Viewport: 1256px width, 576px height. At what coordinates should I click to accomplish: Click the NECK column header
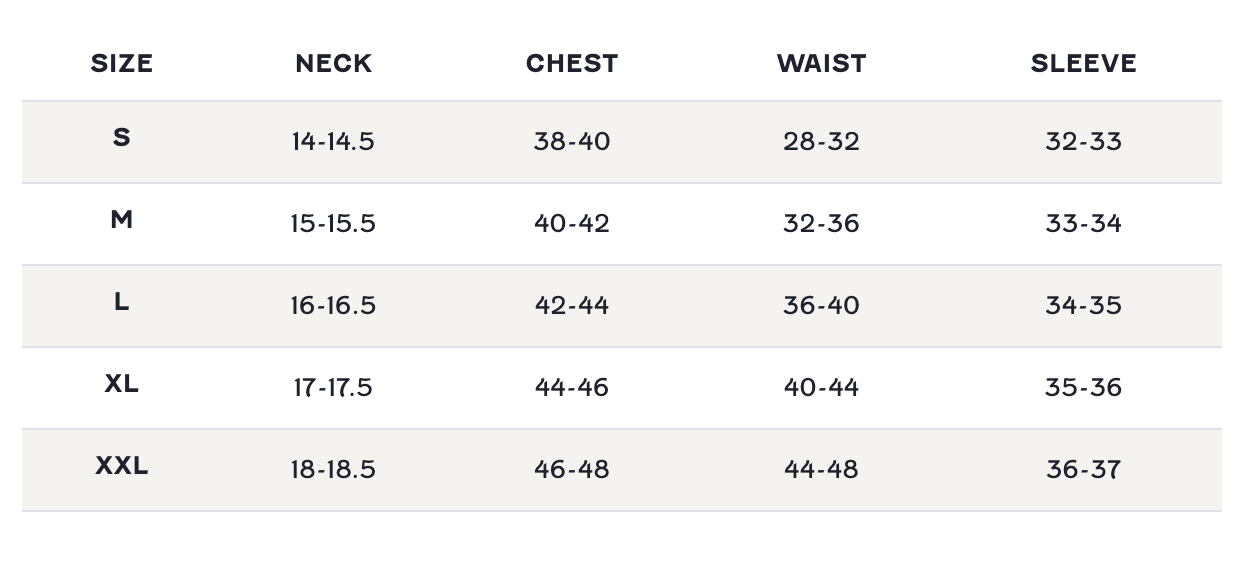333,64
